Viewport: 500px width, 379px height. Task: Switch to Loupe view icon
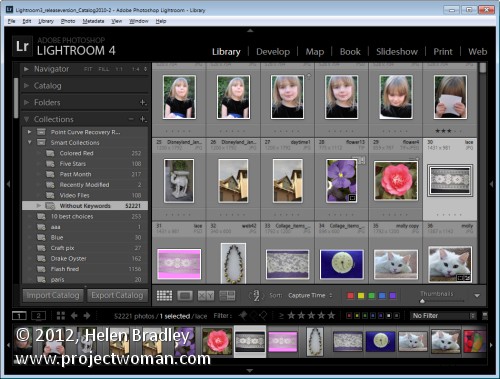(185, 295)
